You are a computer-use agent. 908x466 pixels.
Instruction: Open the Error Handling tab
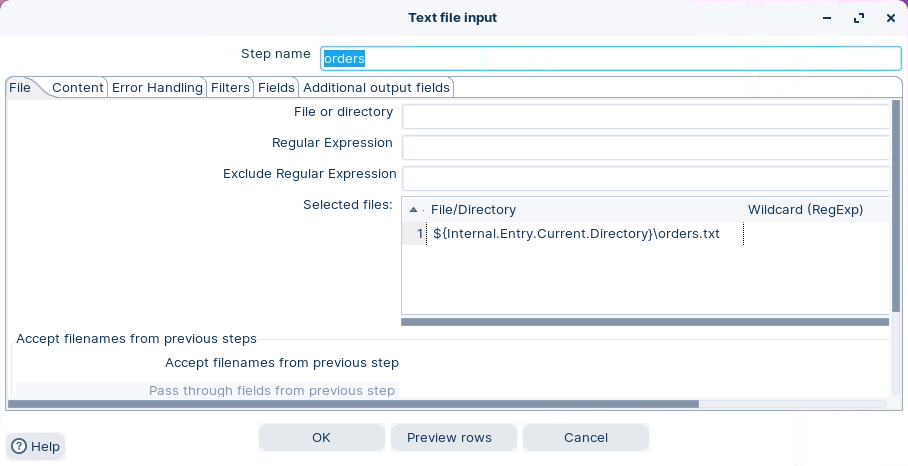(x=157, y=88)
